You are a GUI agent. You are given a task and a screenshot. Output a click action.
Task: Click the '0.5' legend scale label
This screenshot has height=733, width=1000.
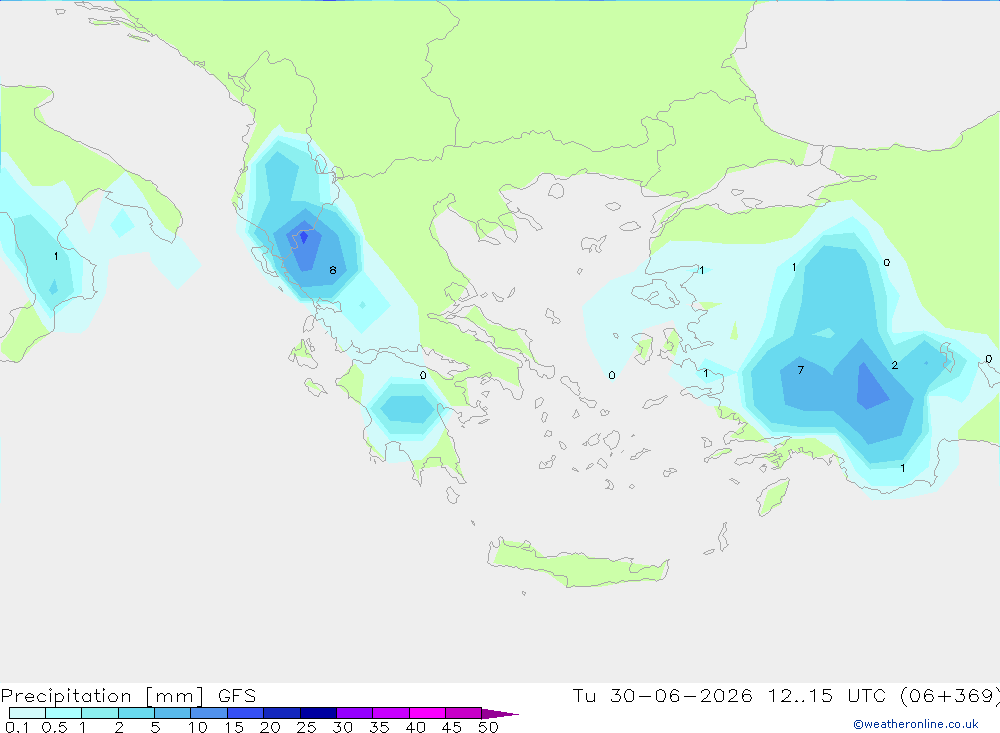pos(54,727)
